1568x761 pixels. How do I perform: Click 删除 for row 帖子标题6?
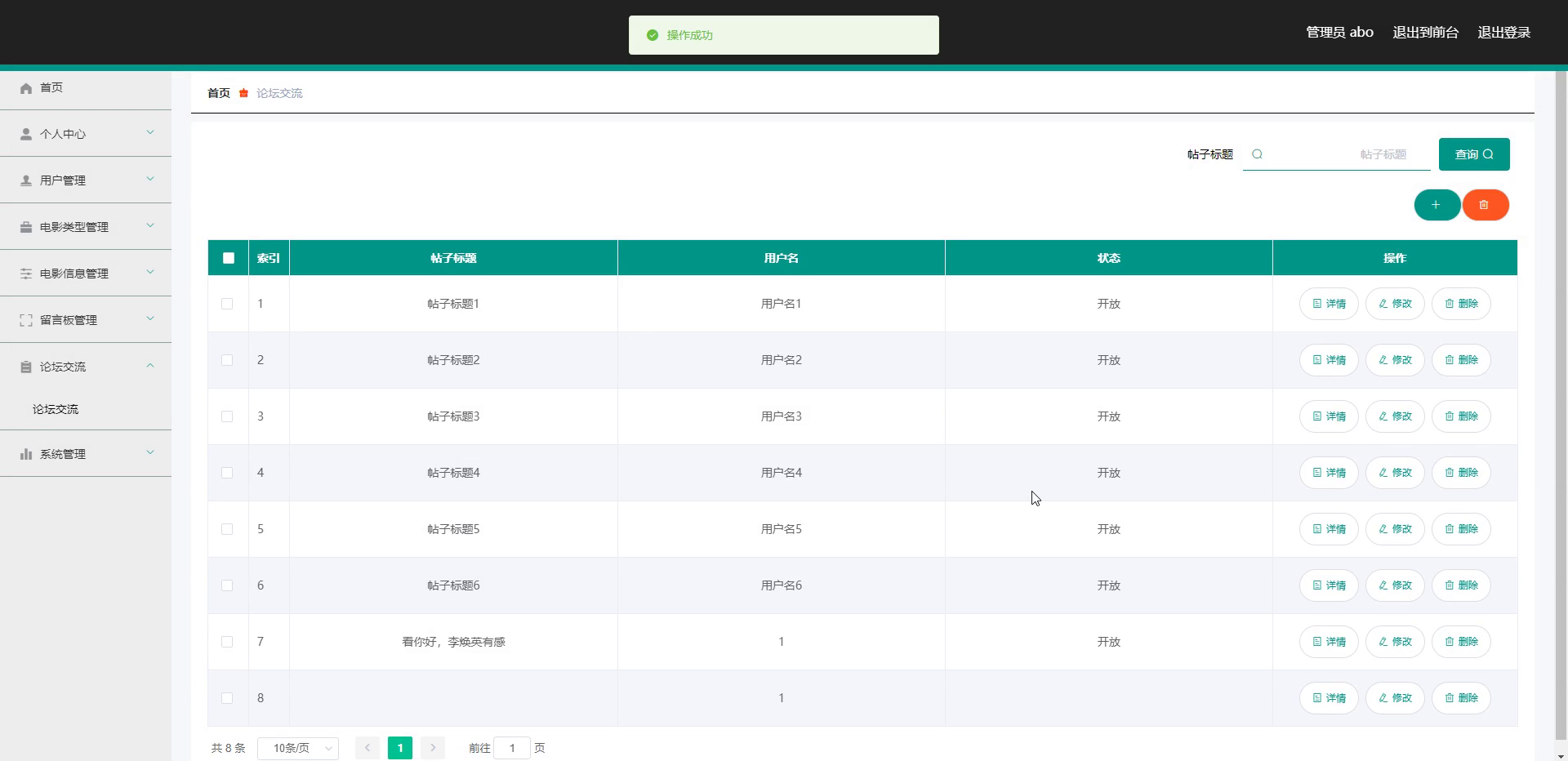tap(1461, 585)
